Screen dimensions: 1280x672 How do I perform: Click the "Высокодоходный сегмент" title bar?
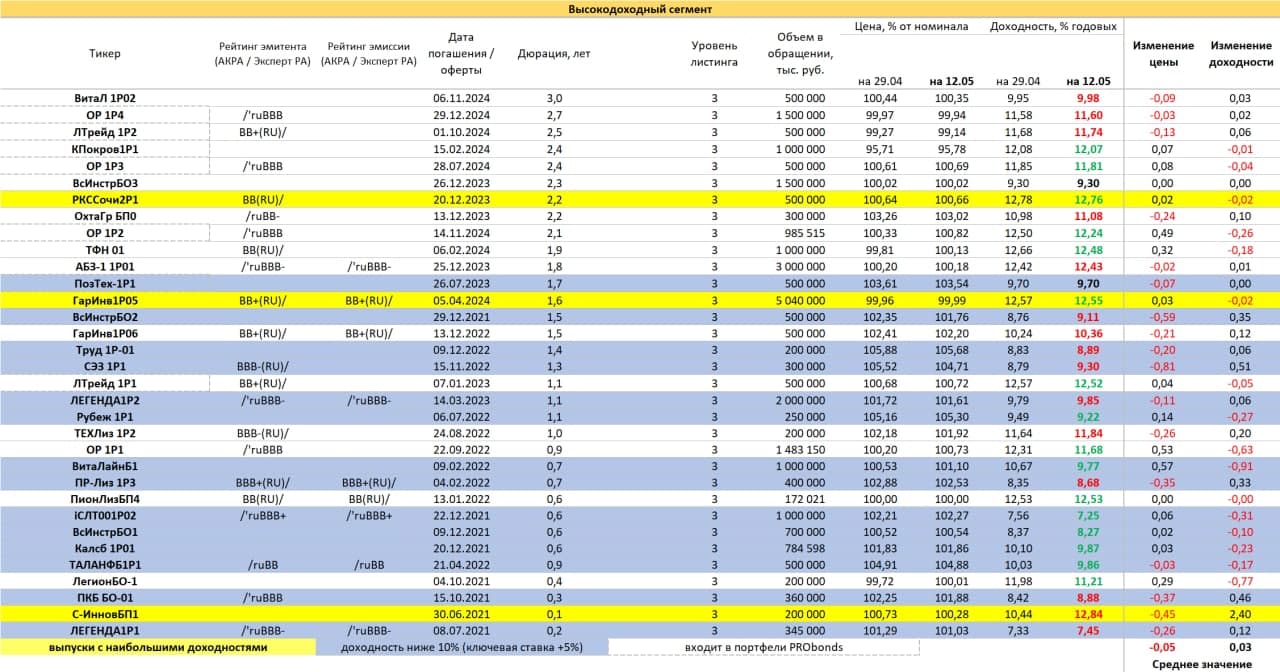[x=640, y=9]
